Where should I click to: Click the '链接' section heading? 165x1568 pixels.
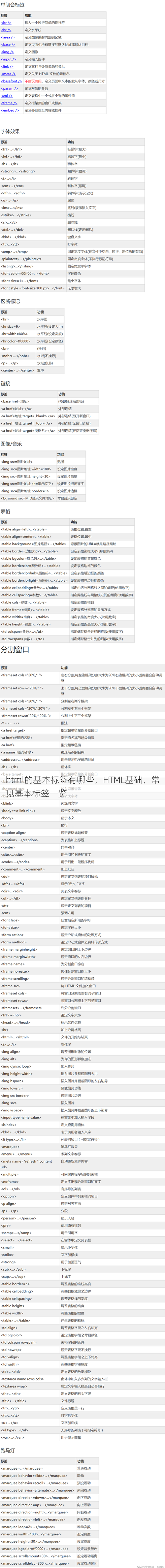(5, 384)
